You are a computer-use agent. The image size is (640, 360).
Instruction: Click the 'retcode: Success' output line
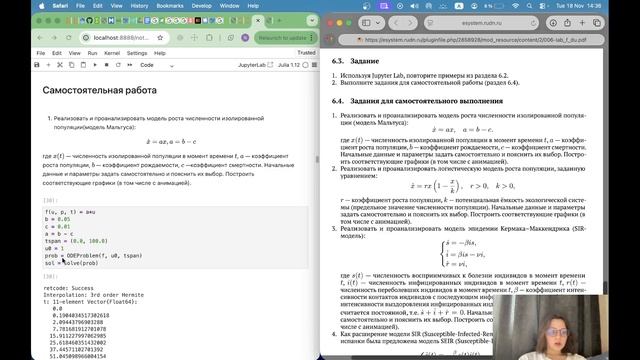[x=69, y=288]
